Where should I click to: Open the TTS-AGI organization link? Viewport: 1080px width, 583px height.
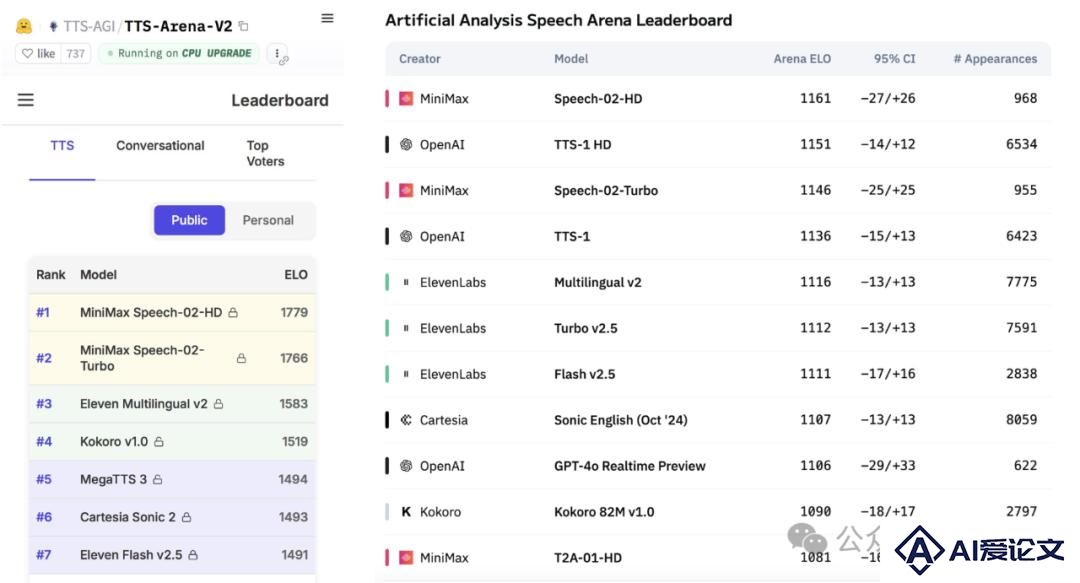pyautogui.click(x=89, y=26)
